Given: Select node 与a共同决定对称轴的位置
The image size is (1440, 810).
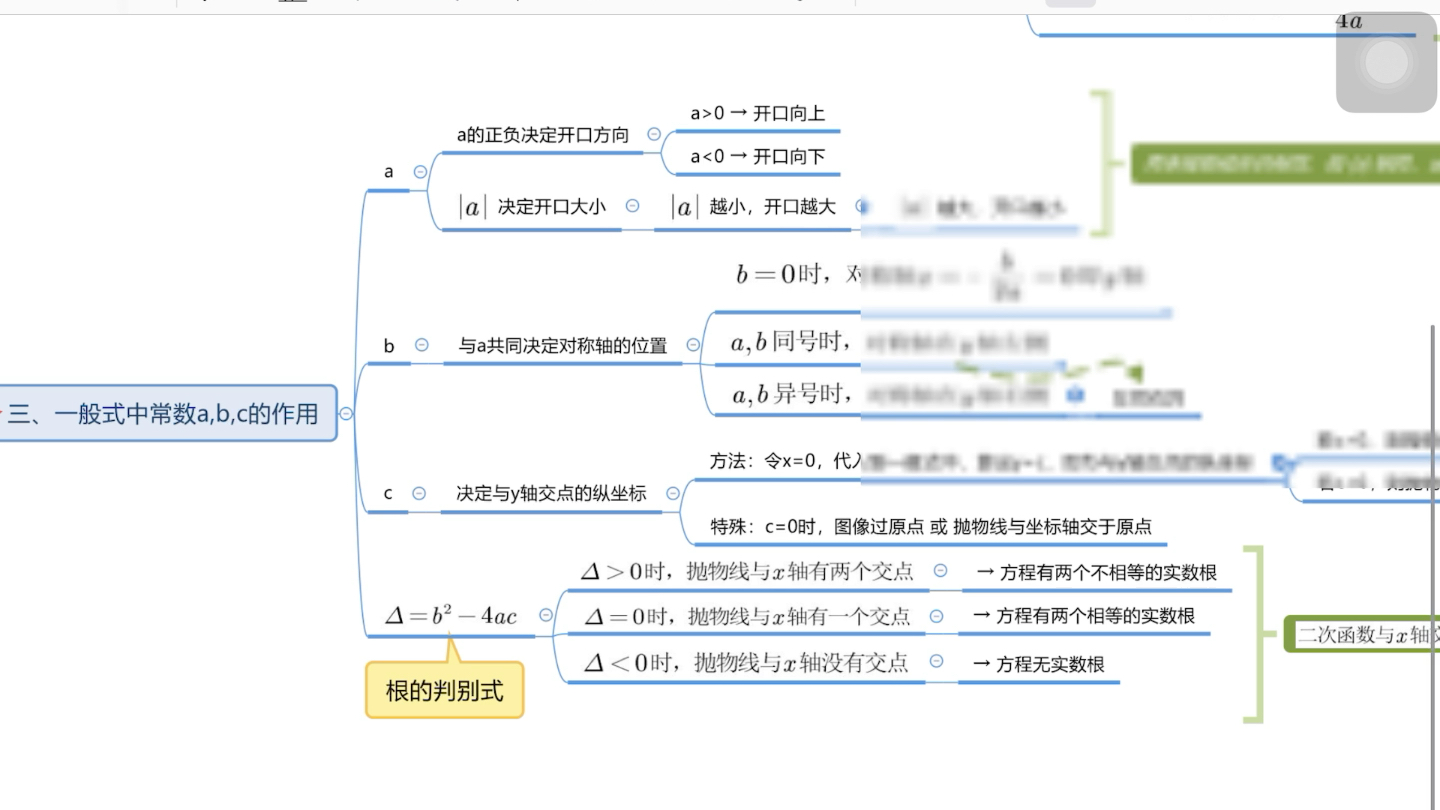Looking at the screenshot, I should 563,346.
